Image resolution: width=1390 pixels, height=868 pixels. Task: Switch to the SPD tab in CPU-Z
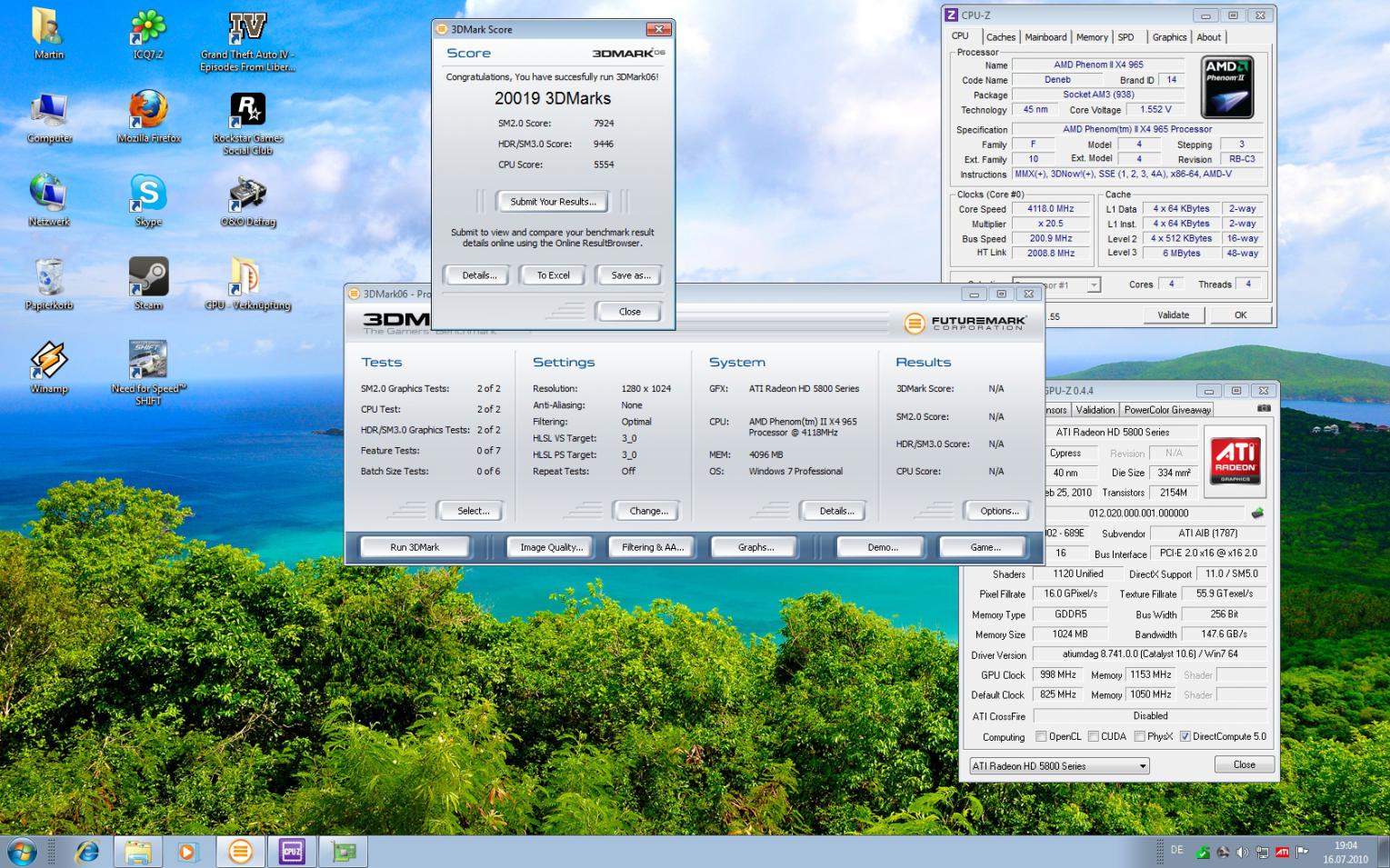coord(1125,37)
